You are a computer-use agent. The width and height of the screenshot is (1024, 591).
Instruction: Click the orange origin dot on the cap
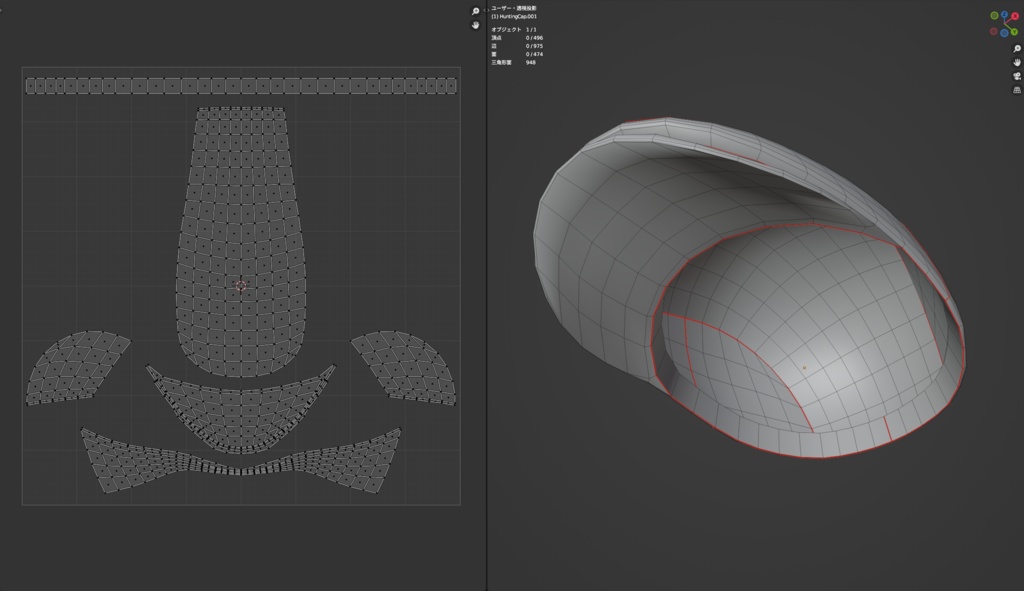point(804,368)
